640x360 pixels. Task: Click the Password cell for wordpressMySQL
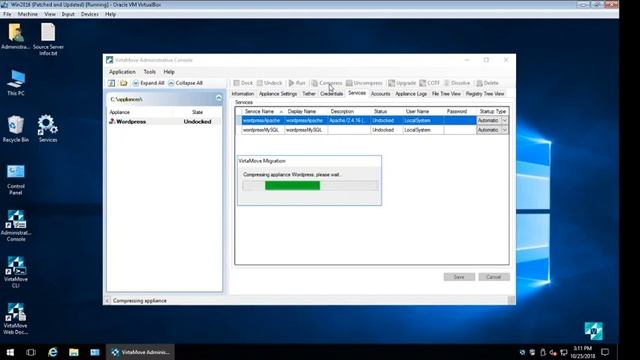[460, 130]
